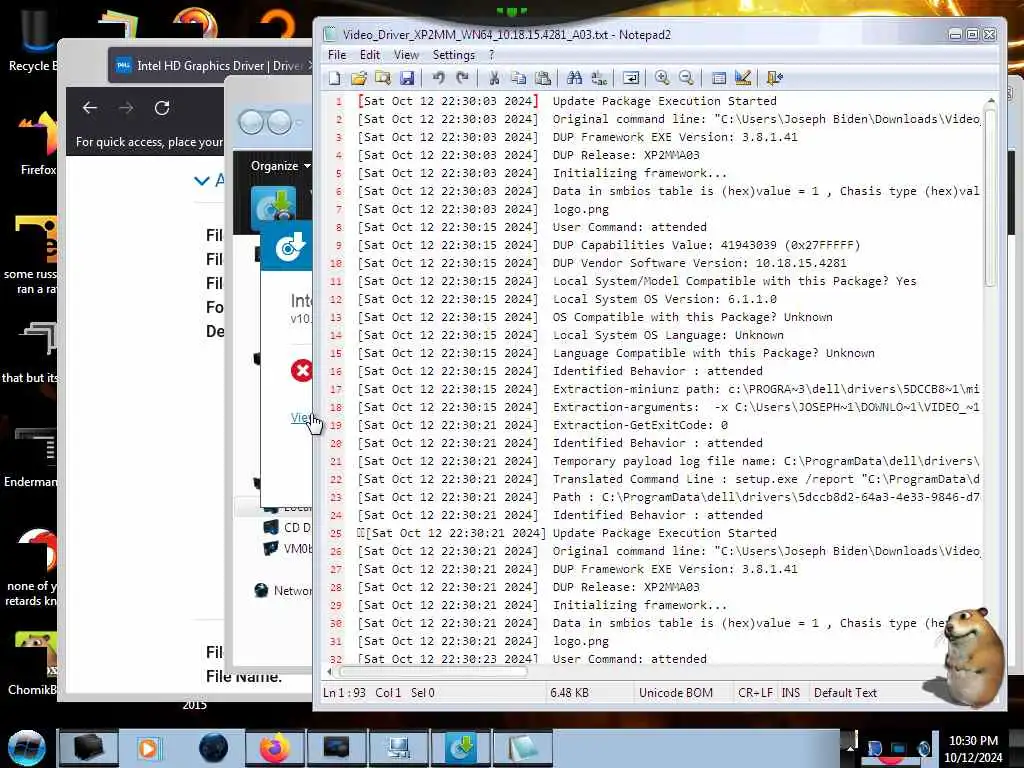Click the View log link in Dell installer
Viewport: 1024px width, 768px height.
(301, 418)
